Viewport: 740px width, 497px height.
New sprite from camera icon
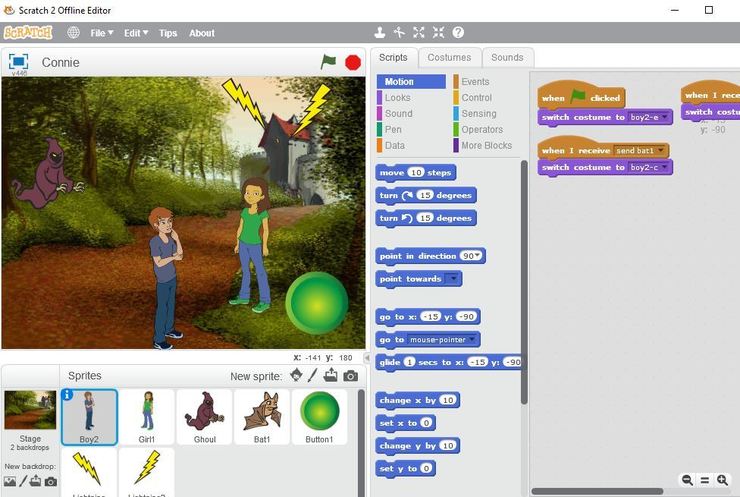click(350, 376)
